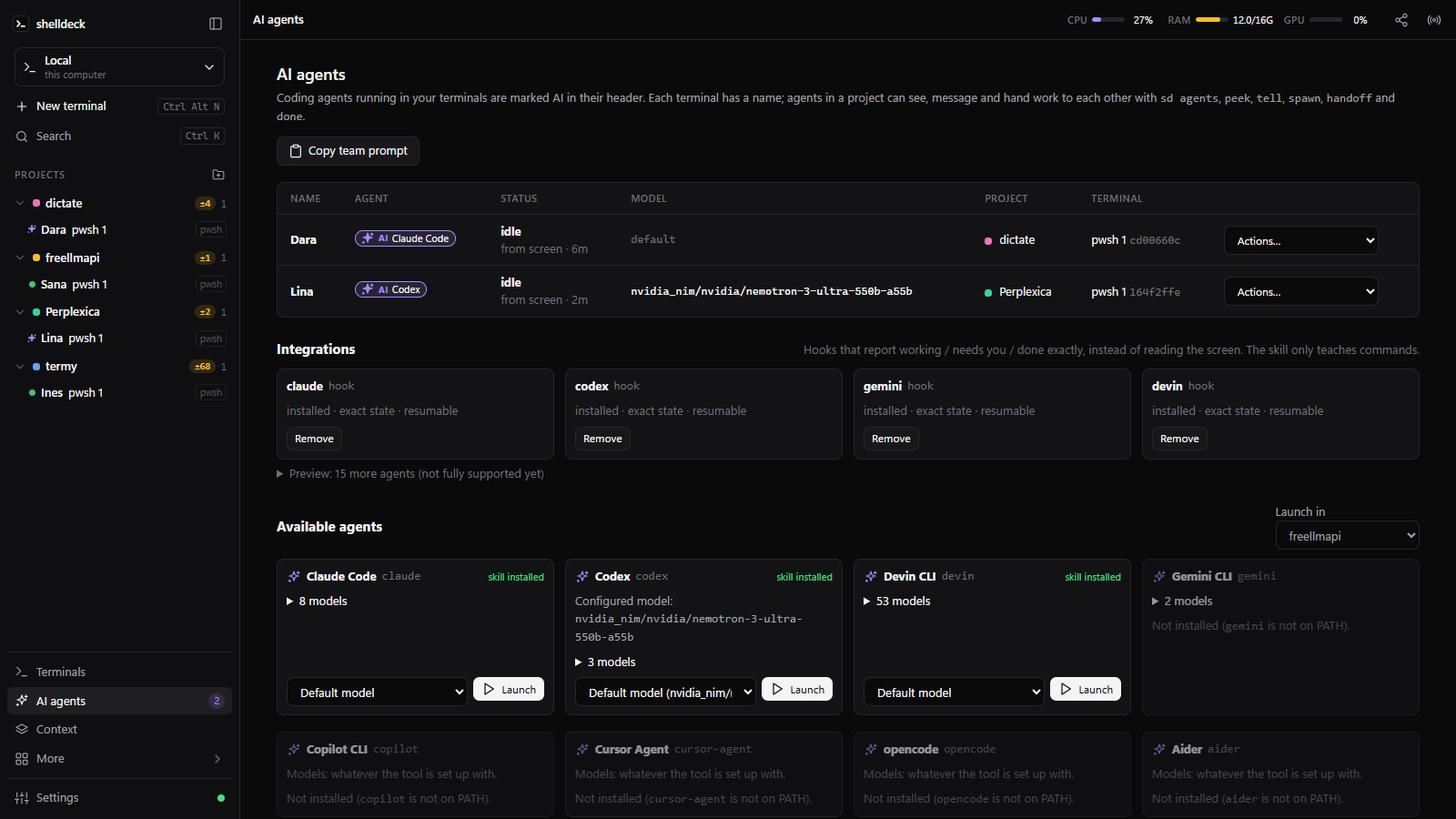Launch Claude Code agent
The height and width of the screenshot is (819, 1456).
(x=509, y=689)
